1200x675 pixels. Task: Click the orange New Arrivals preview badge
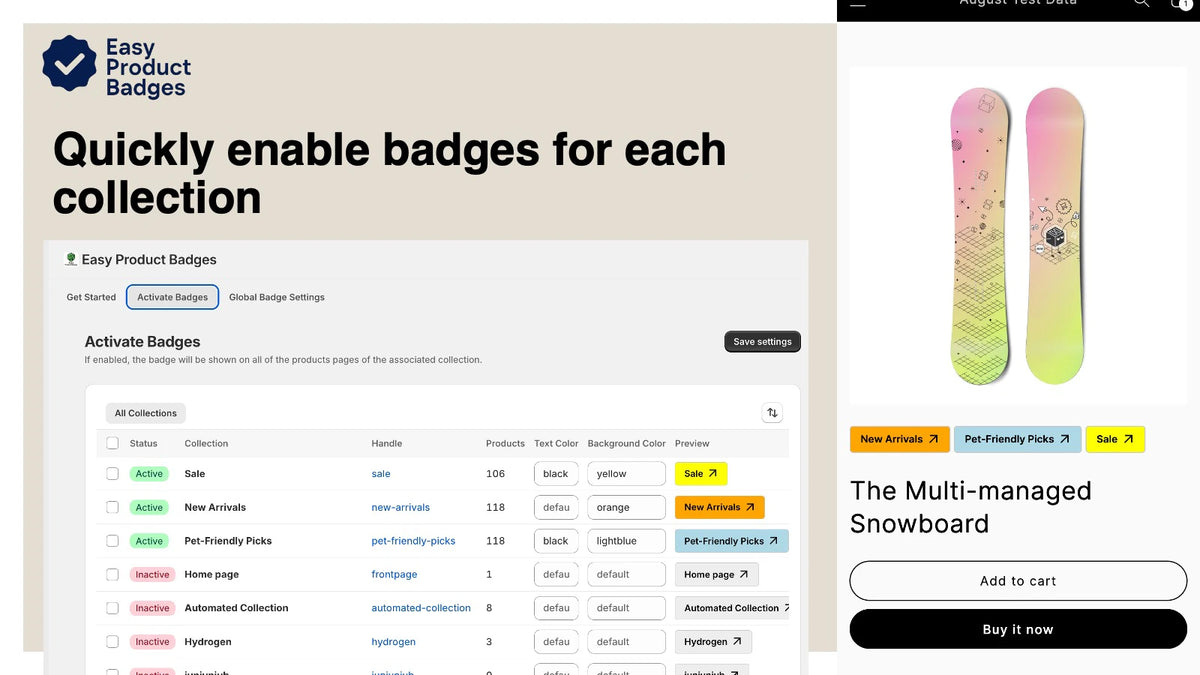click(x=719, y=508)
